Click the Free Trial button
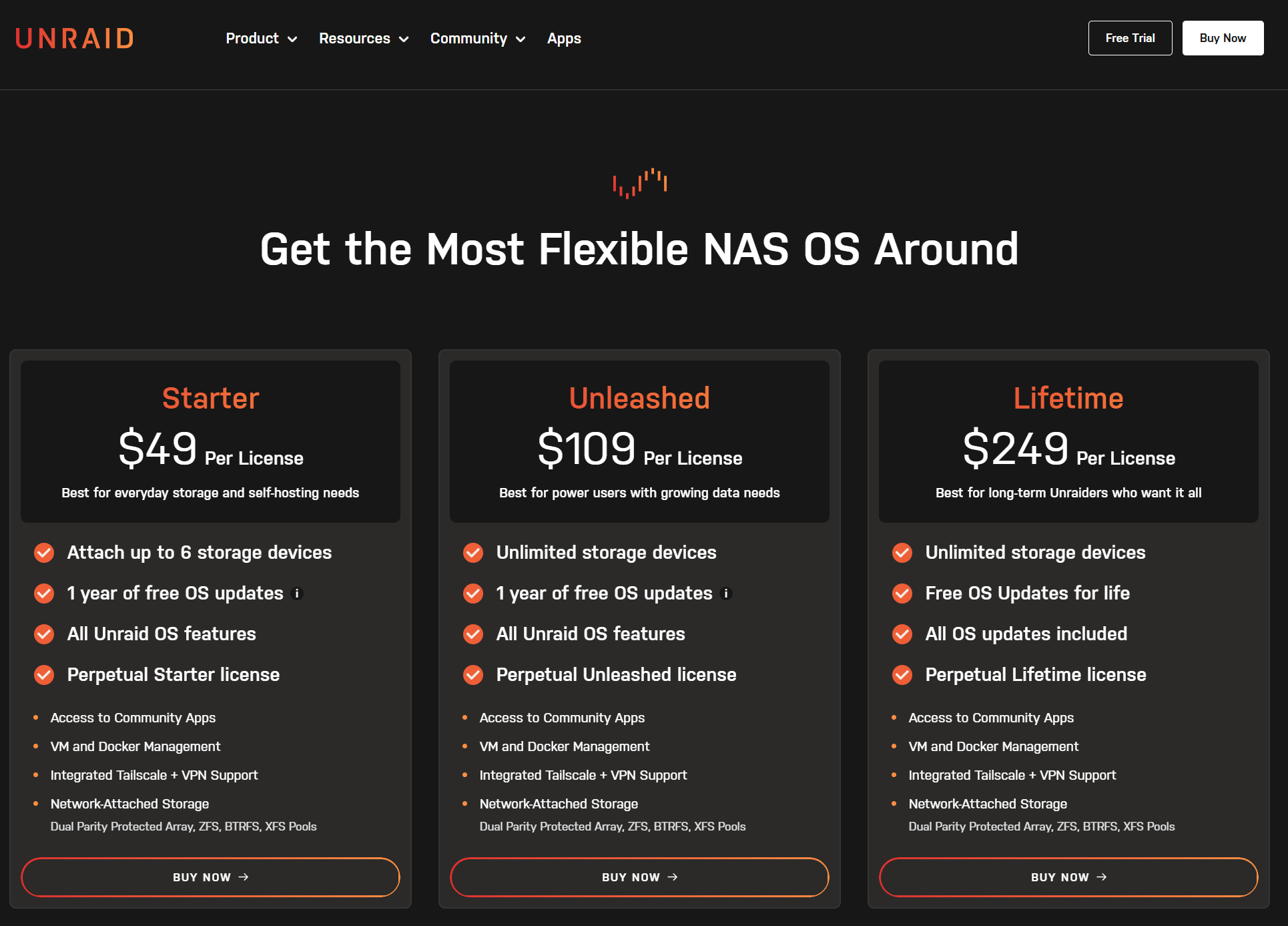Viewport: 1288px width, 926px height. pyautogui.click(x=1130, y=38)
